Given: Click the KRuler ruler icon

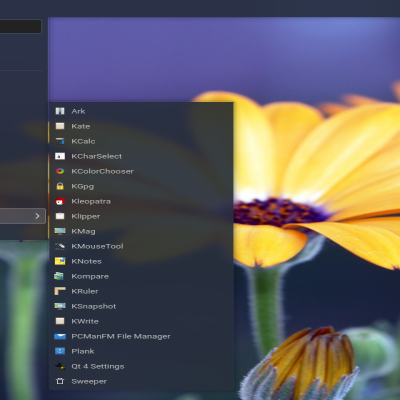Looking at the screenshot, I should (x=60, y=291).
